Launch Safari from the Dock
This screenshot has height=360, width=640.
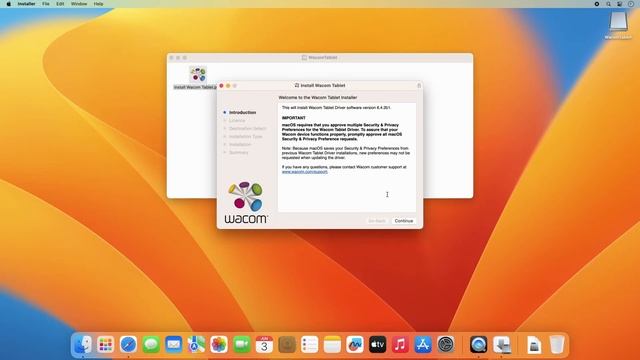(128, 345)
